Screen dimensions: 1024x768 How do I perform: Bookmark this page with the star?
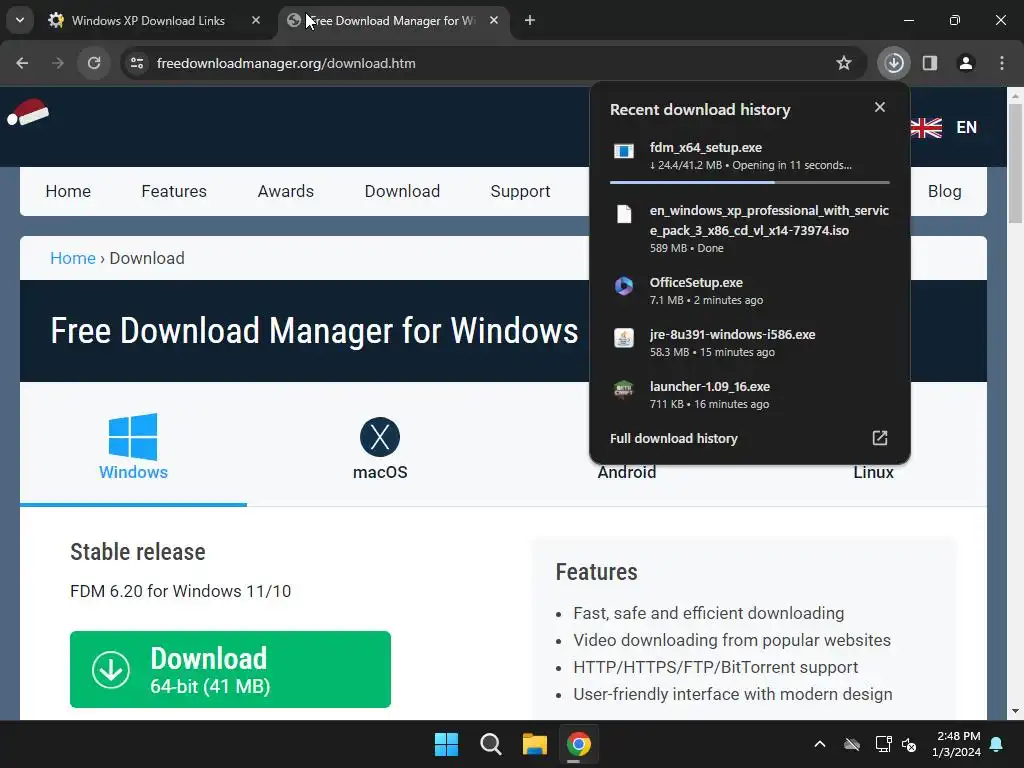click(844, 63)
